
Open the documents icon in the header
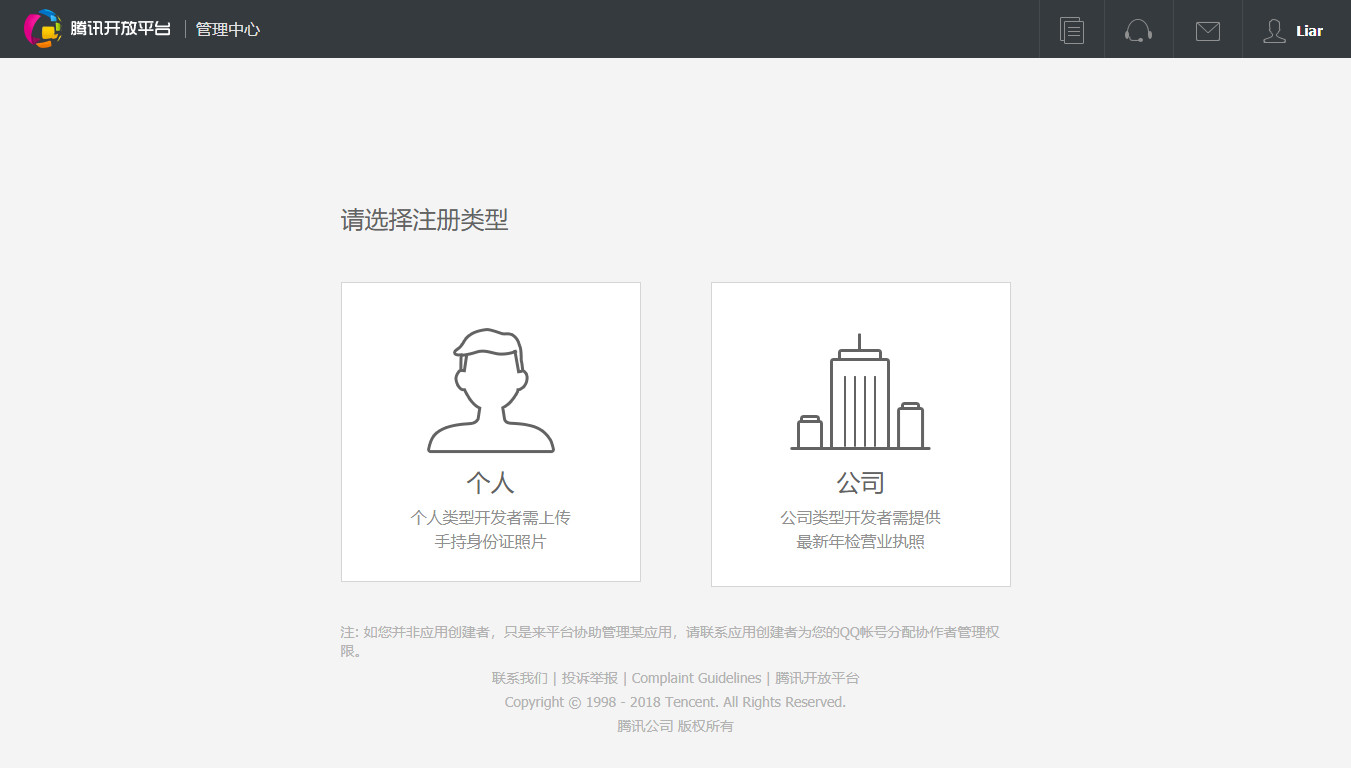click(1072, 30)
